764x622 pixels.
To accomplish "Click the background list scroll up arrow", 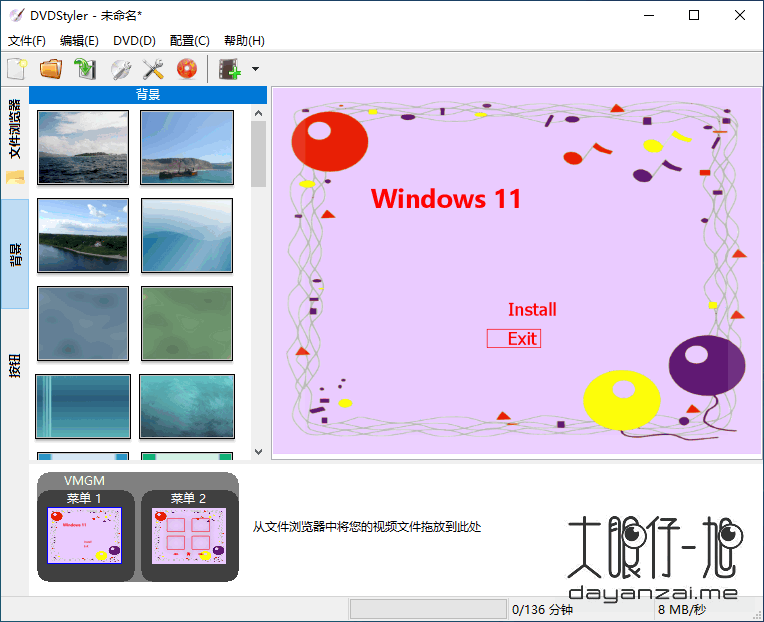I will pos(259,113).
